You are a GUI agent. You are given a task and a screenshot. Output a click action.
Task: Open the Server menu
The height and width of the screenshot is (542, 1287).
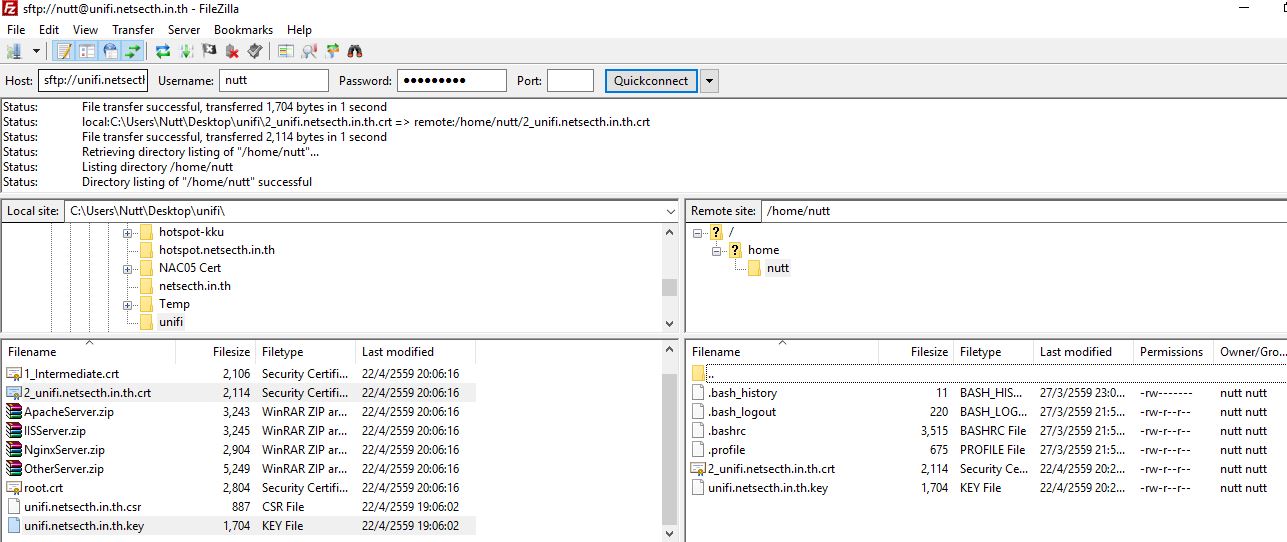tap(184, 30)
